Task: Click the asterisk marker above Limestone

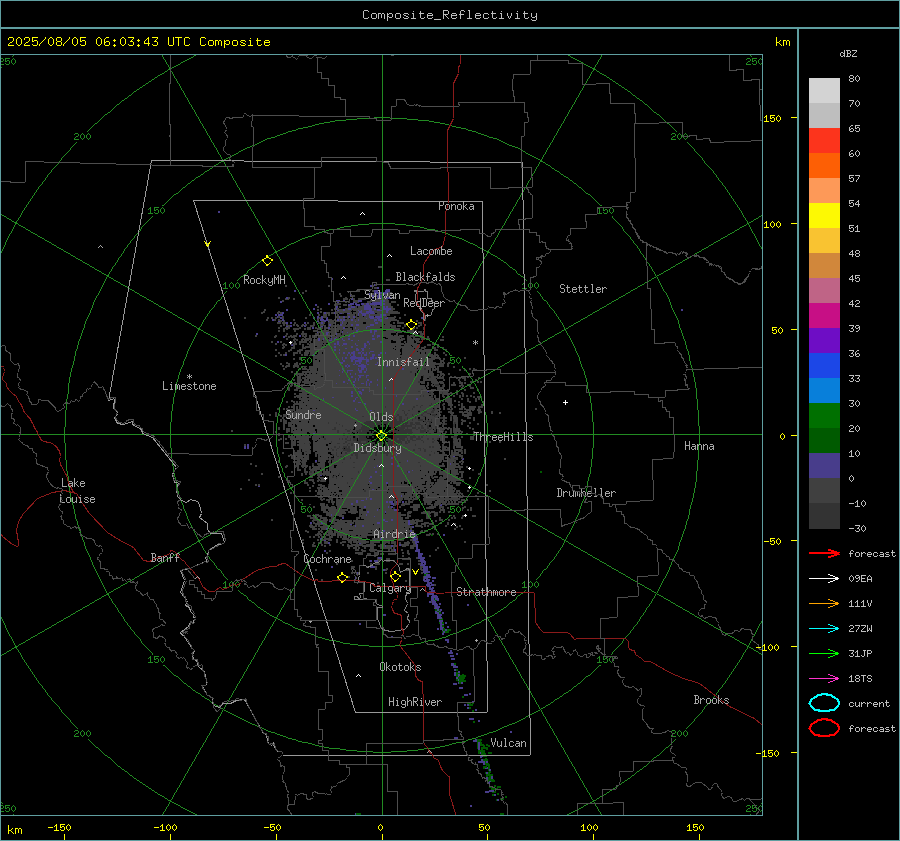Action: click(189, 377)
